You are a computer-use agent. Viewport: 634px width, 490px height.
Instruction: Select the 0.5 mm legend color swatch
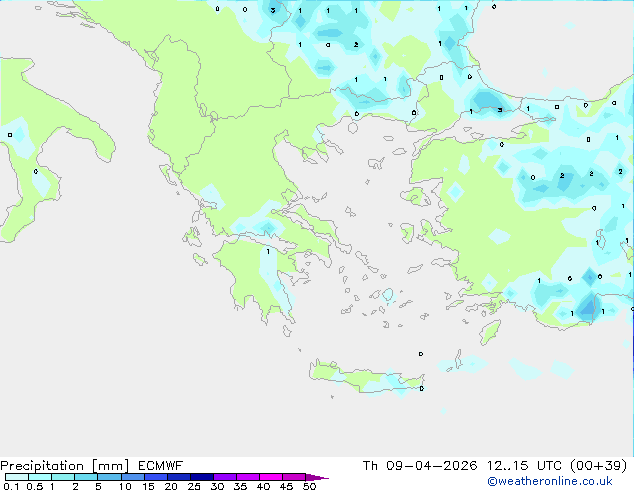pos(40,477)
